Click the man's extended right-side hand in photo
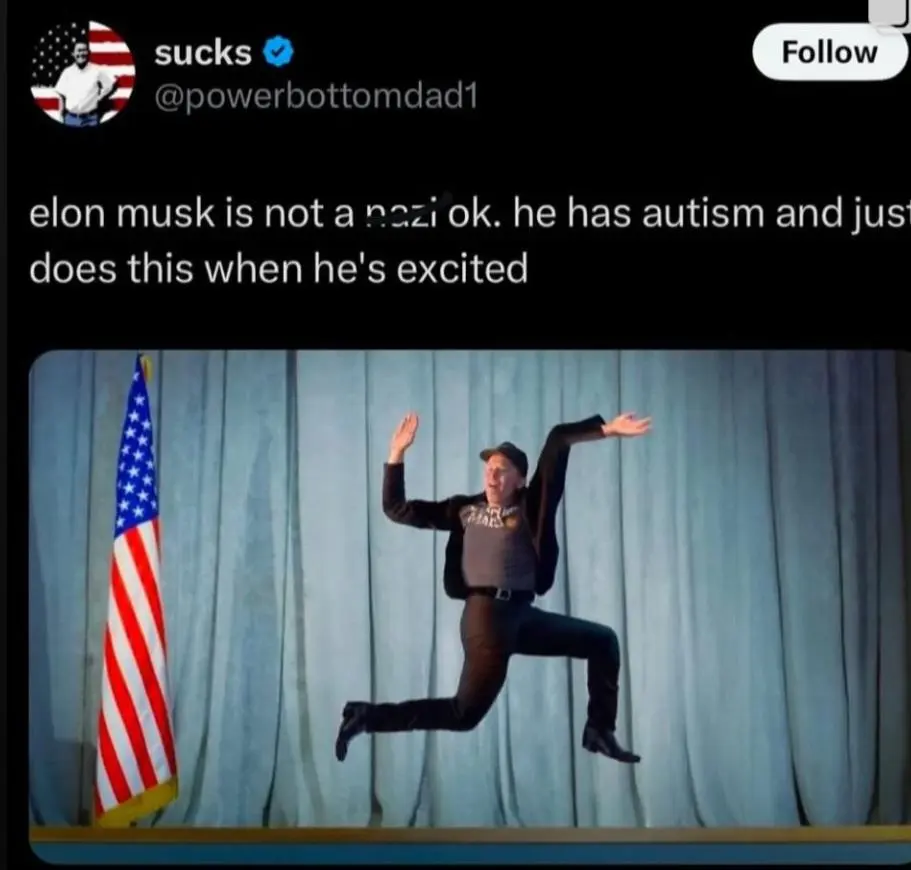Image resolution: width=911 pixels, height=870 pixels. [626, 424]
